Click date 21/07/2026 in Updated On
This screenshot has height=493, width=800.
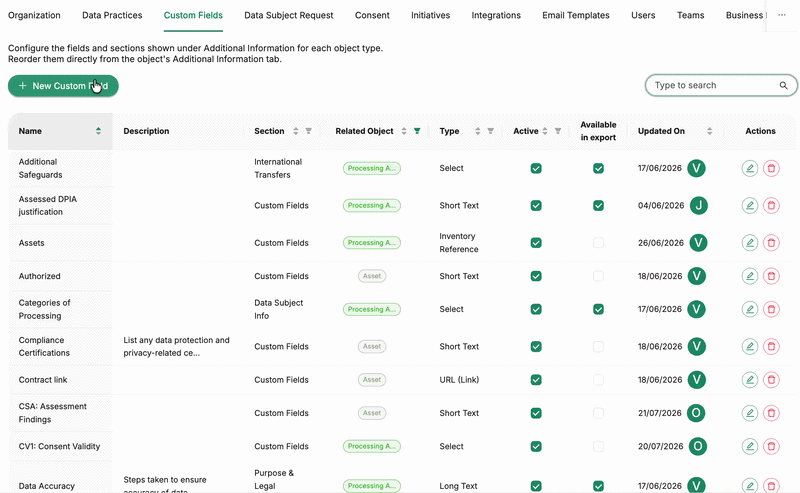pos(659,413)
